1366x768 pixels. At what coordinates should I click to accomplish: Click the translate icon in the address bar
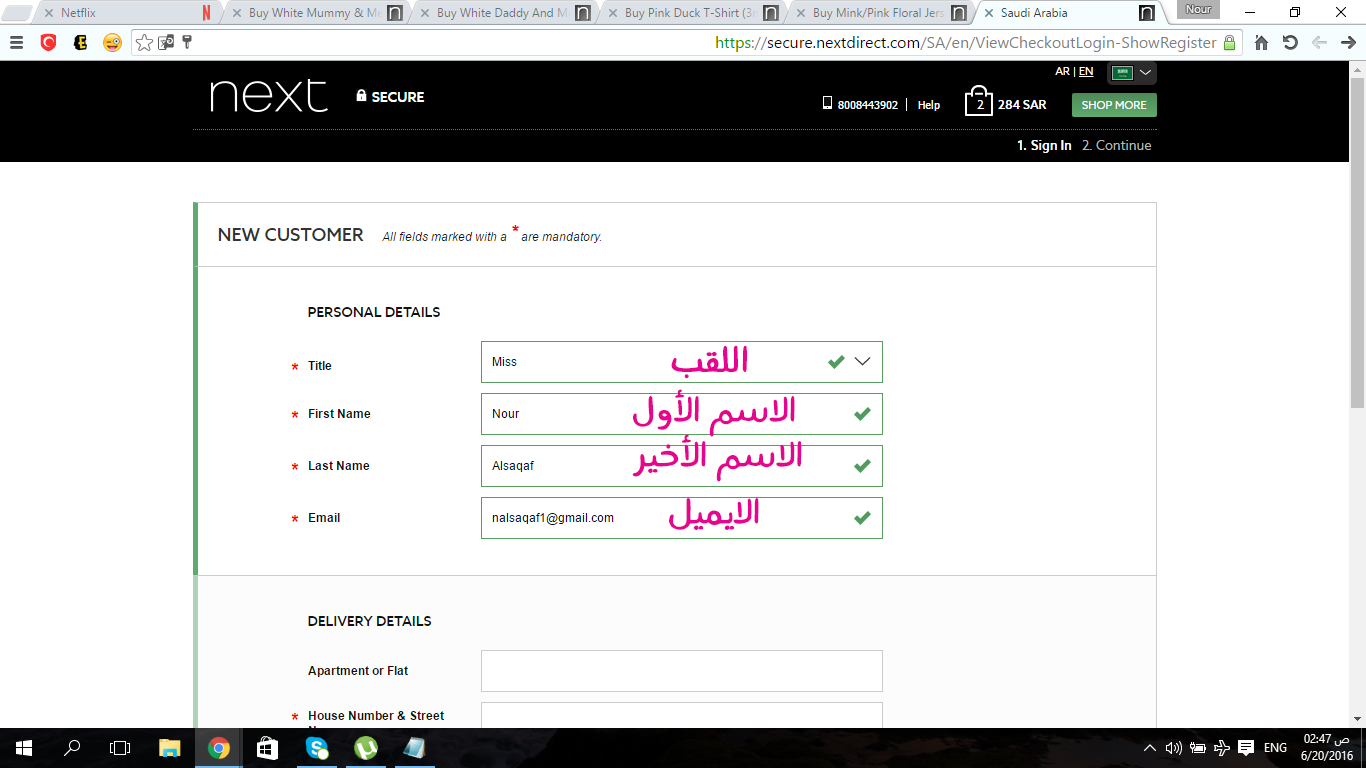(x=164, y=44)
